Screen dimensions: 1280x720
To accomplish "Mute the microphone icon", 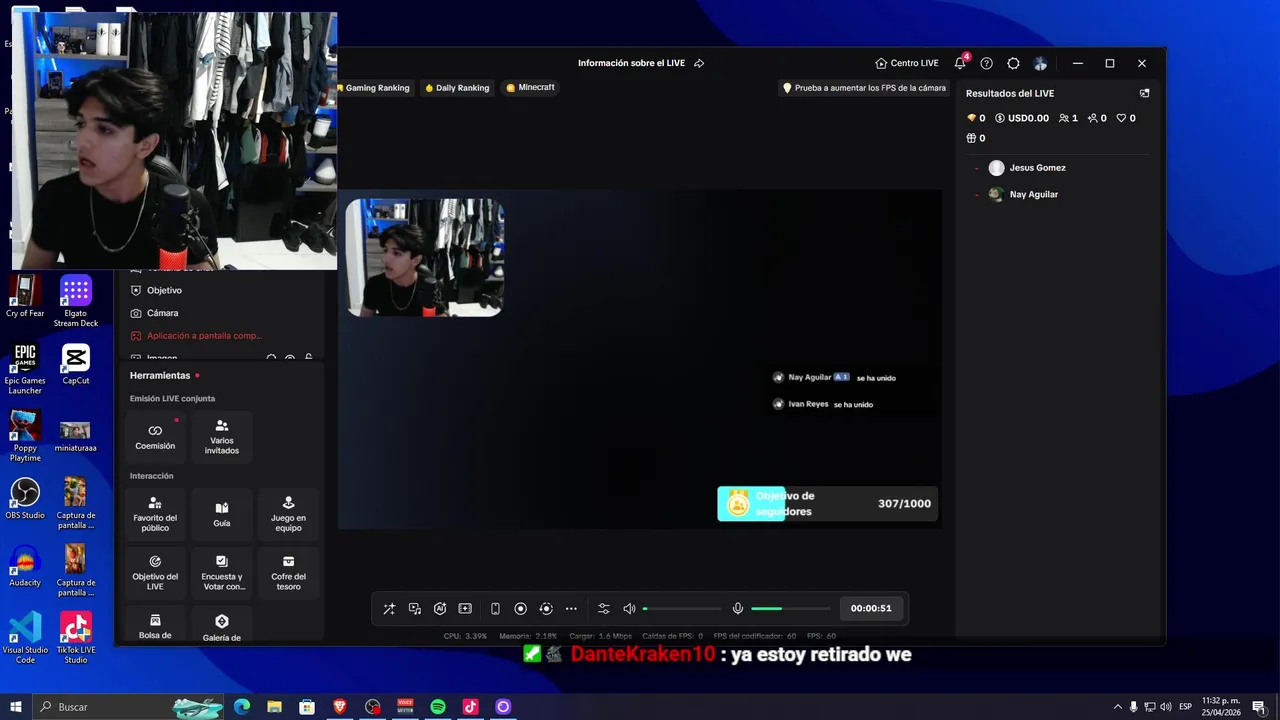I will (738, 608).
